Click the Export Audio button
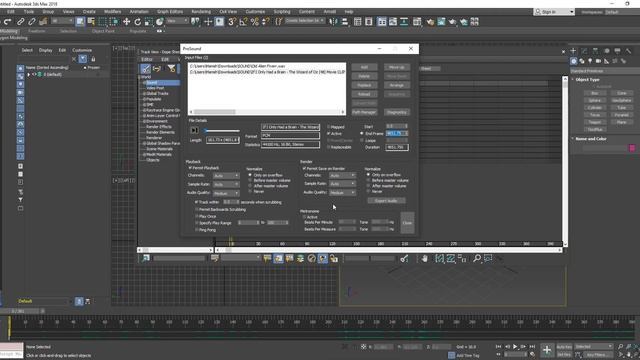640x360 pixels. click(x=386, y=201)
